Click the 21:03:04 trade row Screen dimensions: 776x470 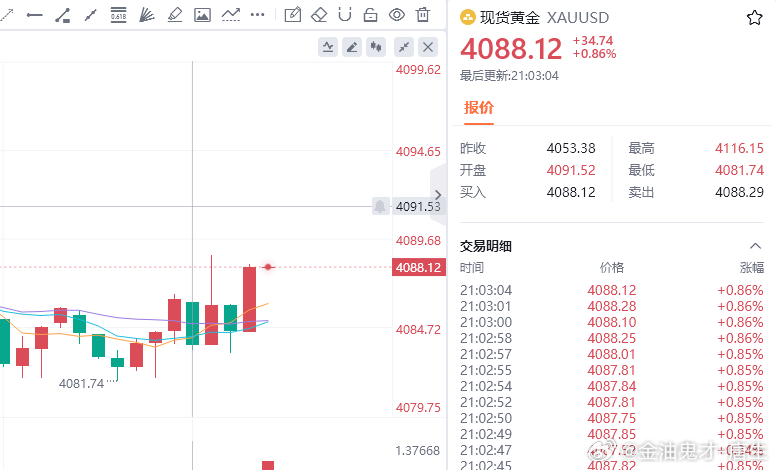(x=612, y=290)
